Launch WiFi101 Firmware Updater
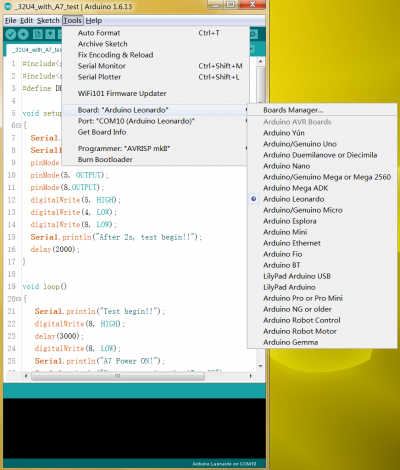 [x=156, y=94]
